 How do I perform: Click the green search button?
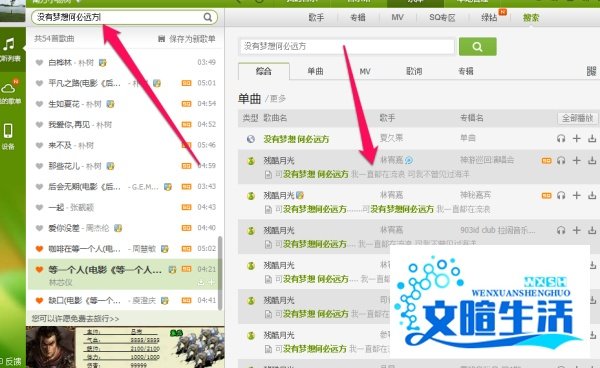pos(478,47)
